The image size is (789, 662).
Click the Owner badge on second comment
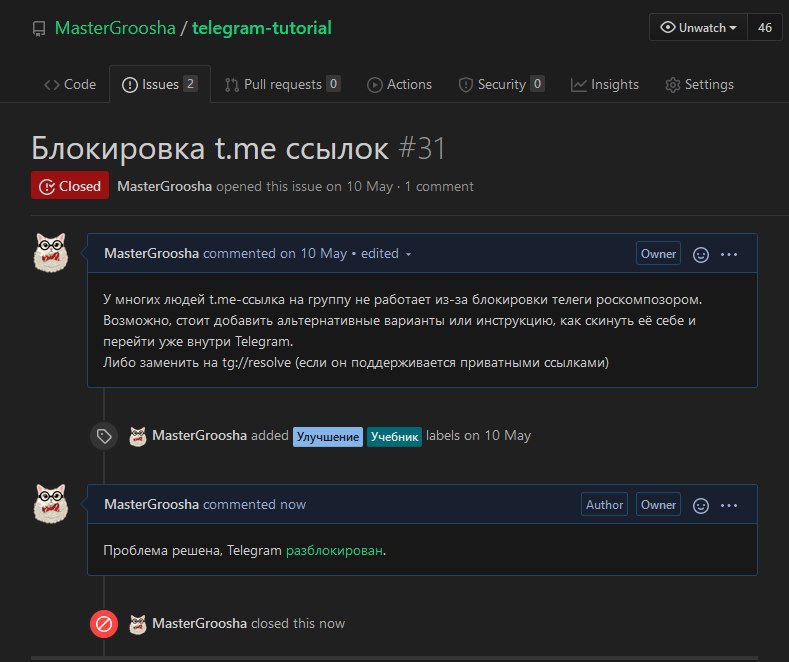pyautogui.click(x=658, y=505)
